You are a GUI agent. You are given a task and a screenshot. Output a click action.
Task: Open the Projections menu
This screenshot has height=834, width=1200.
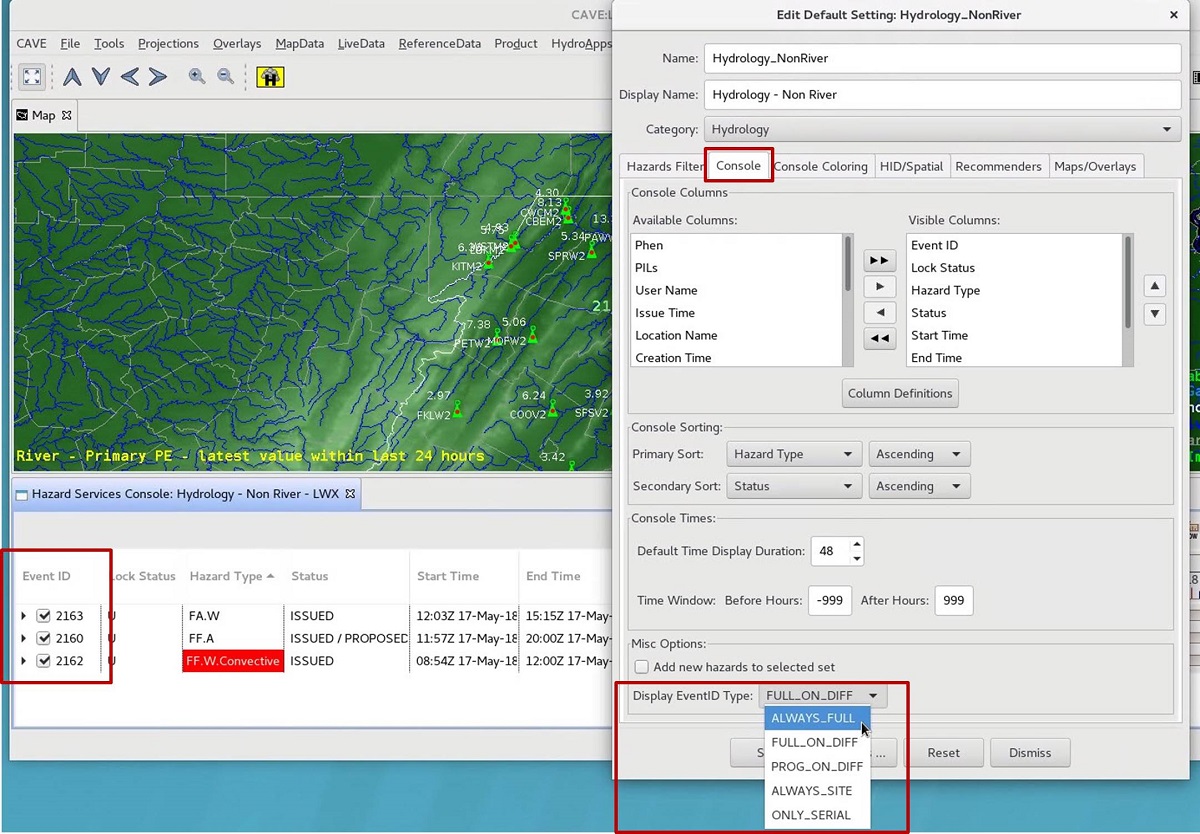[x=168, y=43]
